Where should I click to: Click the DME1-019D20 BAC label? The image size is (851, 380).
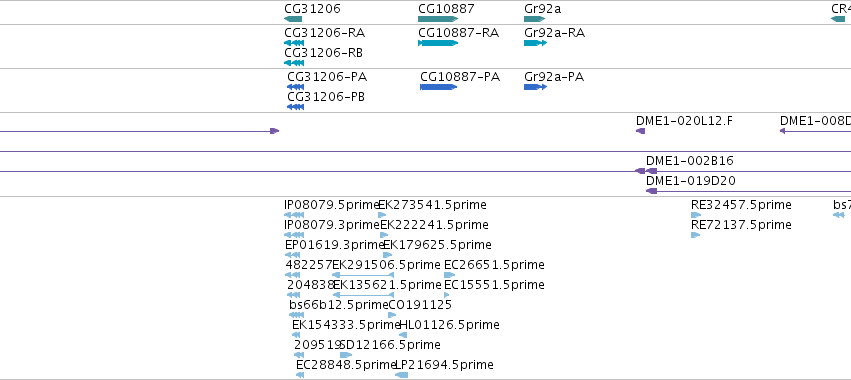coord(691,181)
